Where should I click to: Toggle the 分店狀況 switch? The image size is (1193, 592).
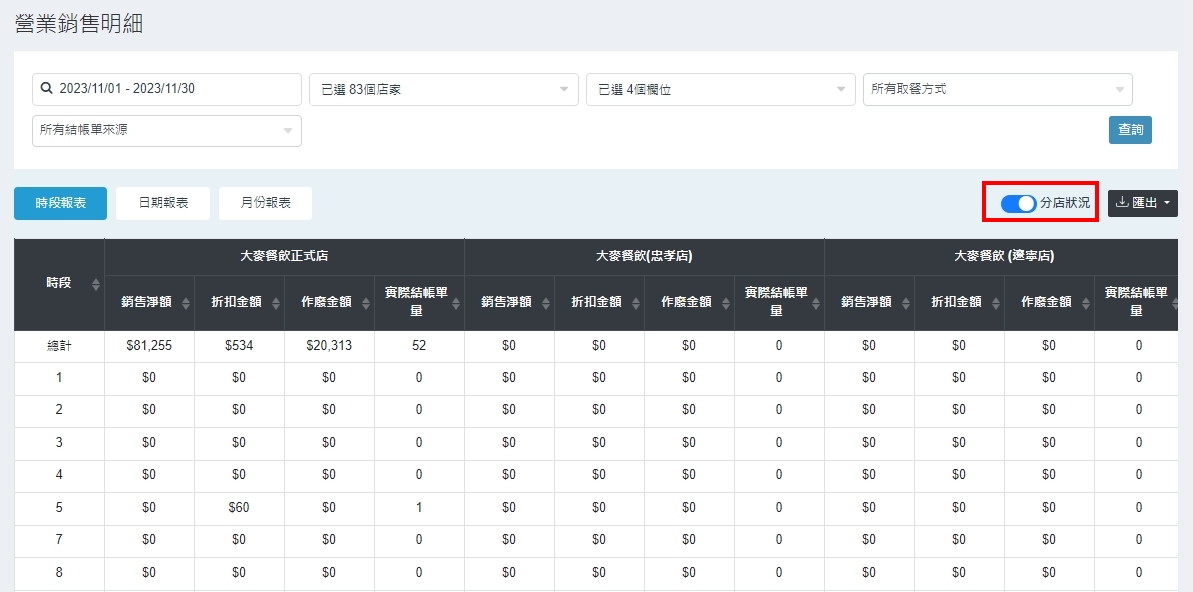(x=1019, y=203)
